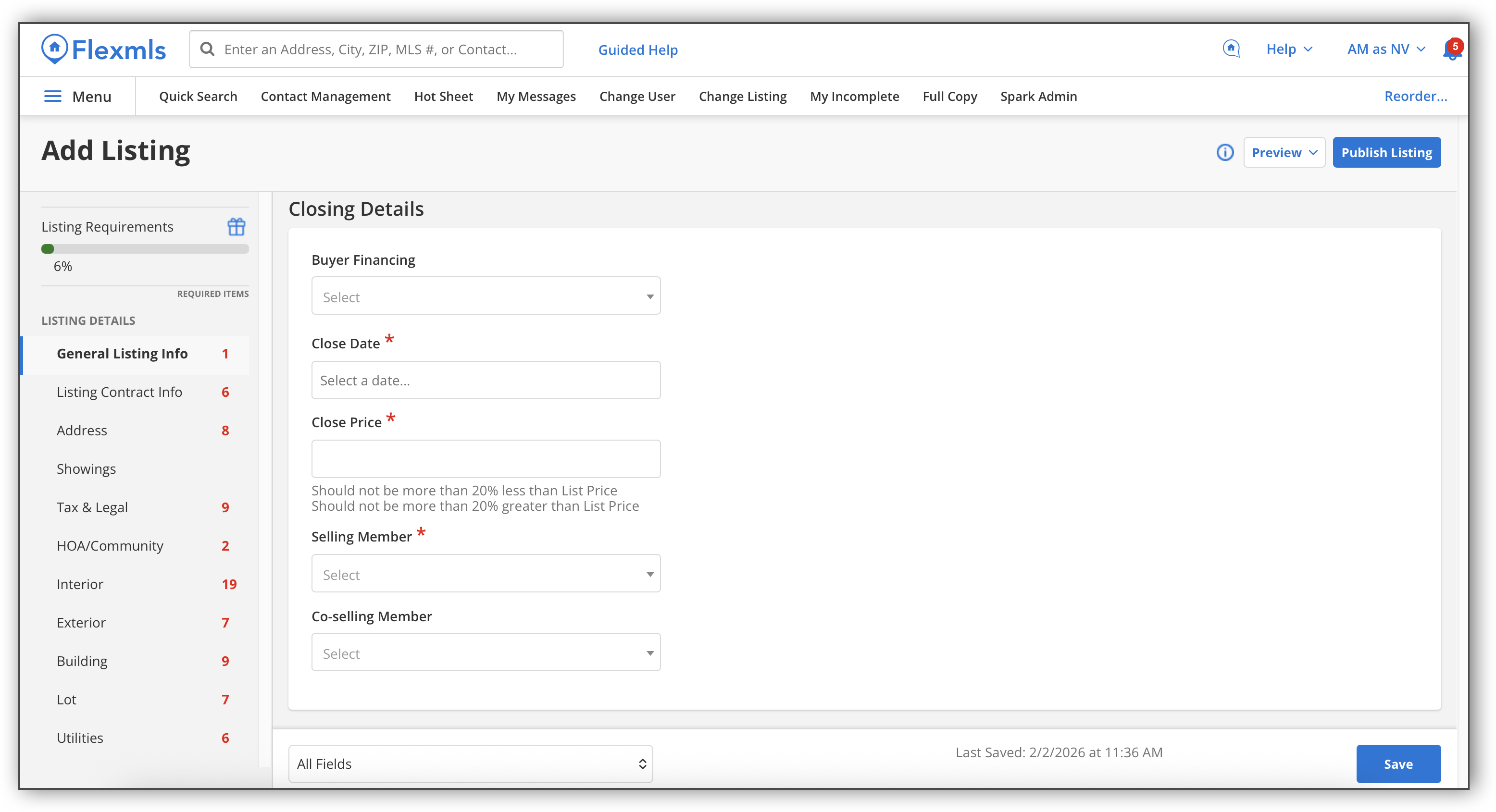Click the Listing Requirements progress bar
Image resolution: width=1496 pixels, height=812 pixels.
tap(145, 249)
